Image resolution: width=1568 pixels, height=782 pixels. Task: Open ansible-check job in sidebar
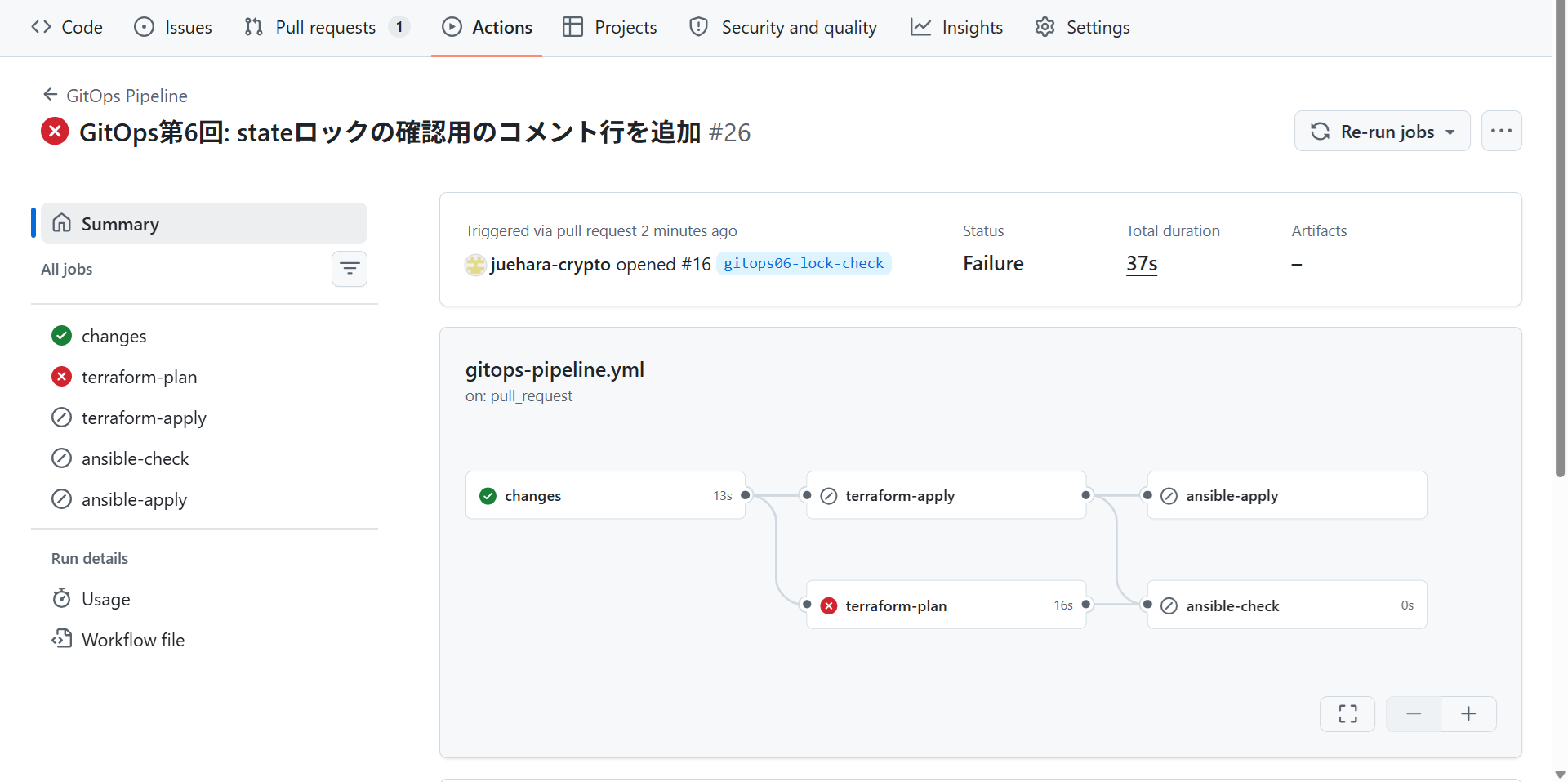tap(204, 458)
